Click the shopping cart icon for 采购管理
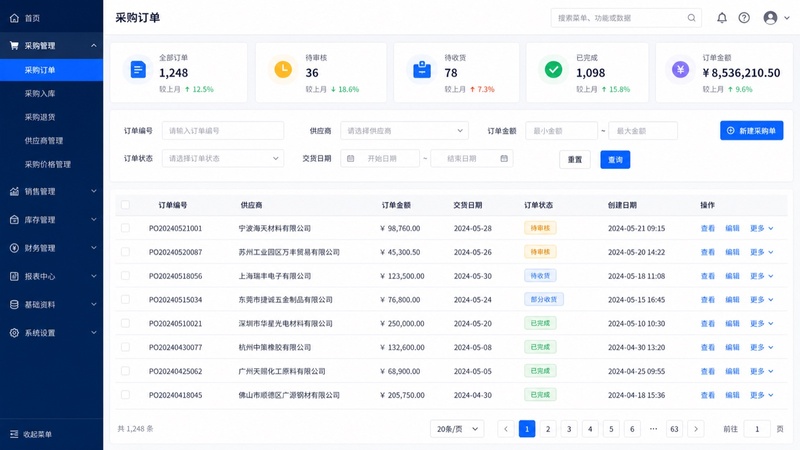Viewport: 800px width, 450px height. pos(14,46)
